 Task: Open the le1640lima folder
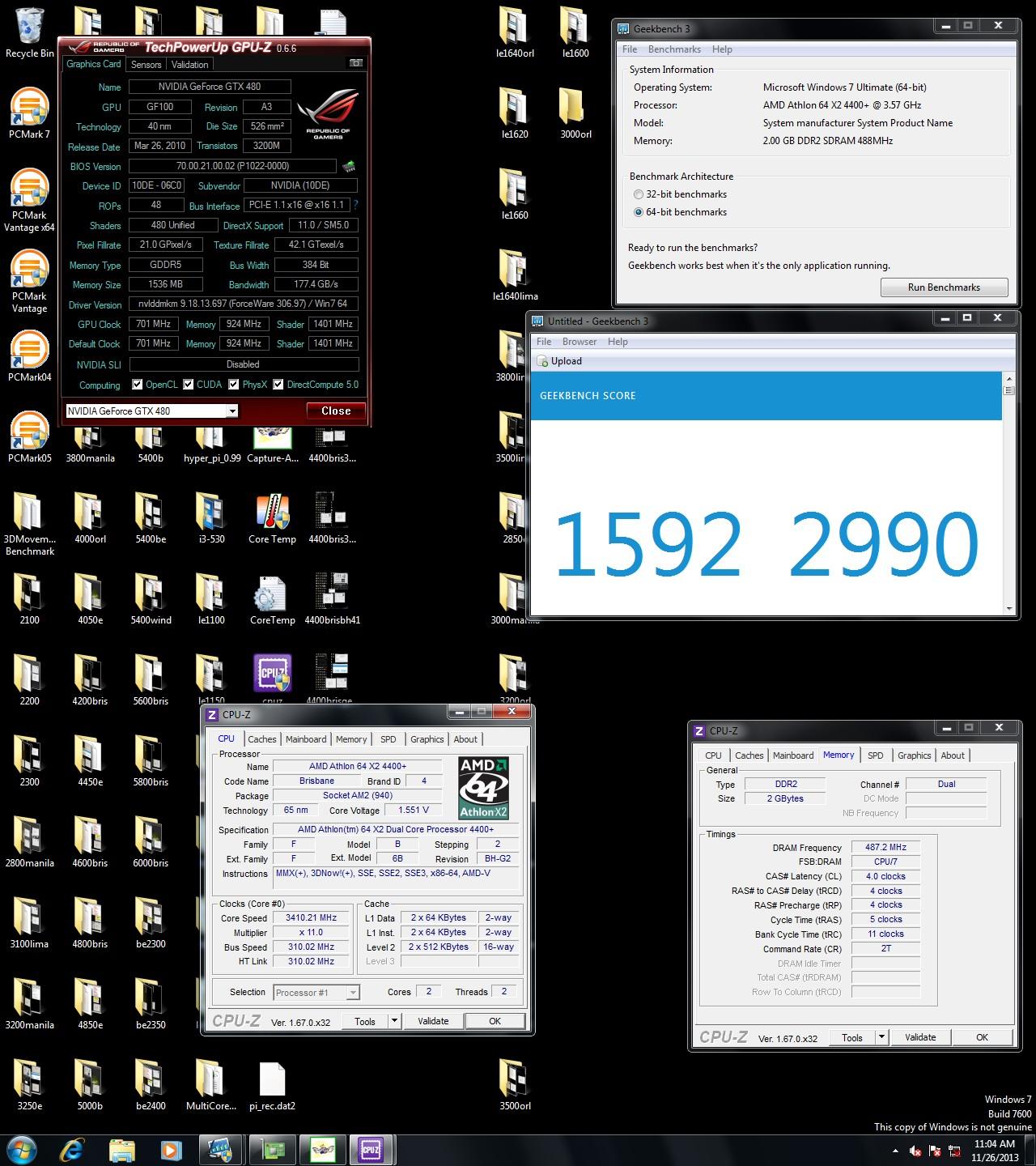515,274
